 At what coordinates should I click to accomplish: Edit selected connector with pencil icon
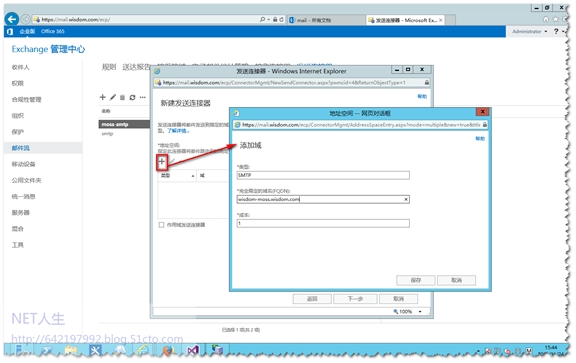(x=113, y=97)
